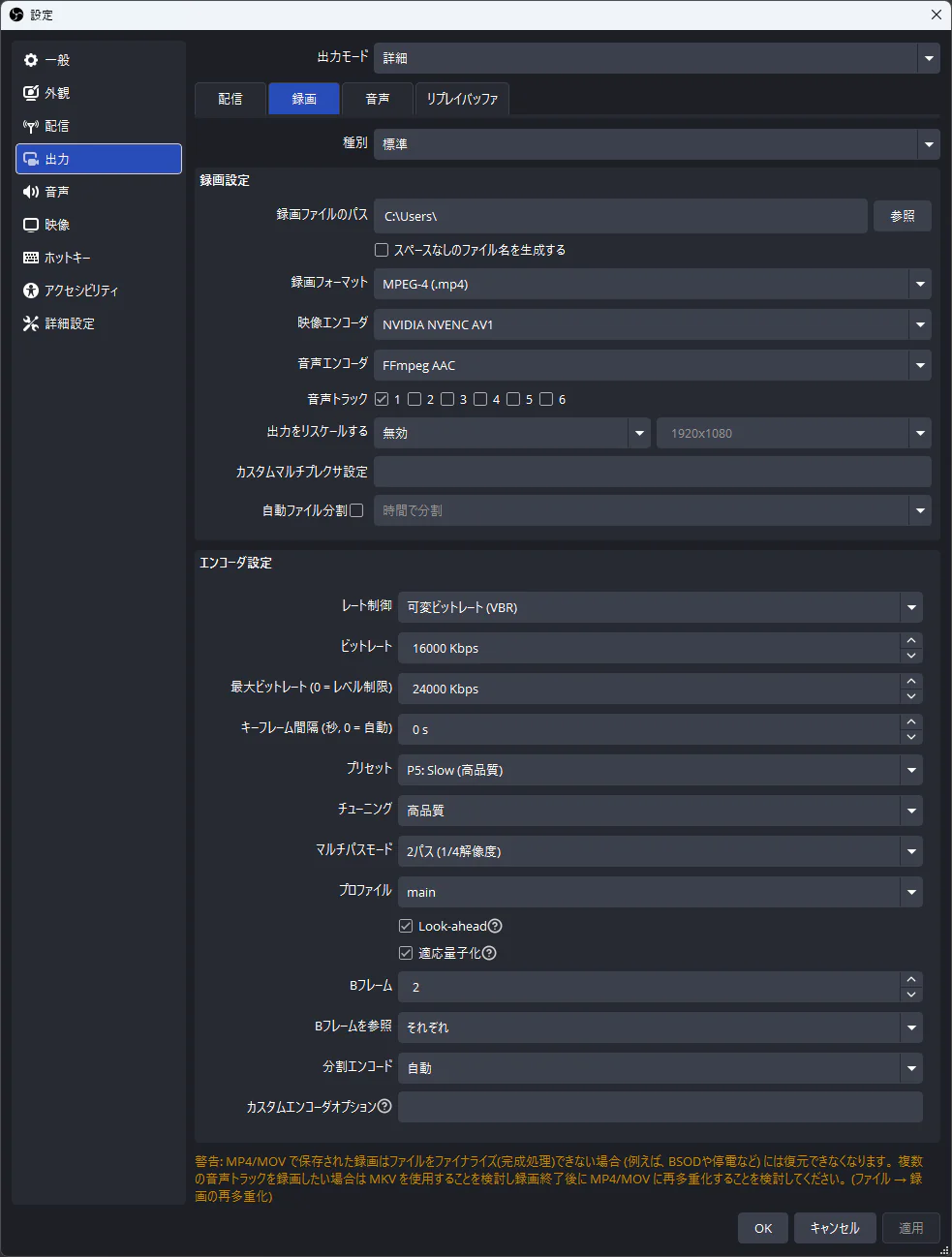Disable the Look-ahead checkbox
The image size is (952, 1257).
406,926
